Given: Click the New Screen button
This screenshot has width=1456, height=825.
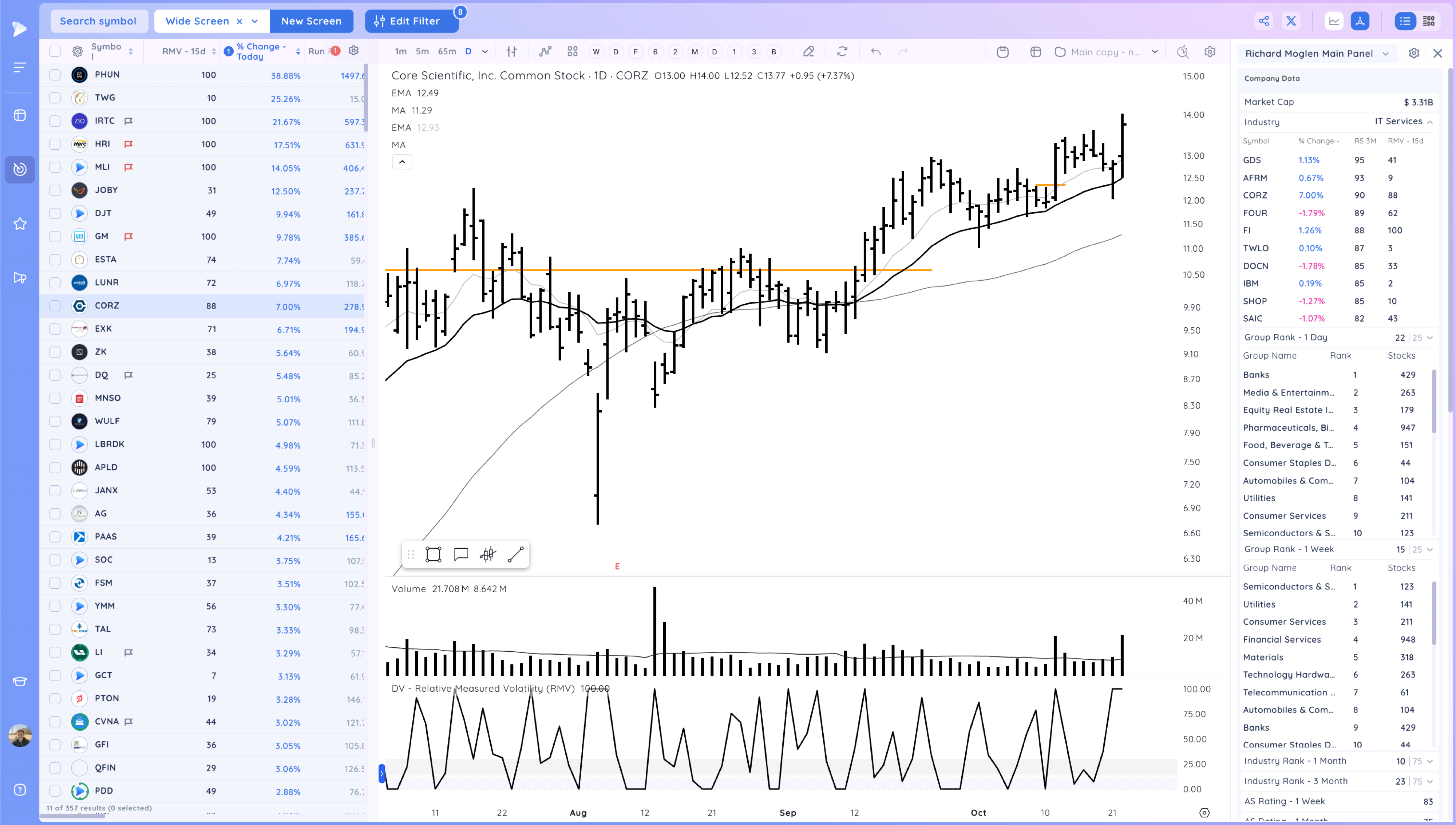Looking at the screenshot, I should pos(311,21).
